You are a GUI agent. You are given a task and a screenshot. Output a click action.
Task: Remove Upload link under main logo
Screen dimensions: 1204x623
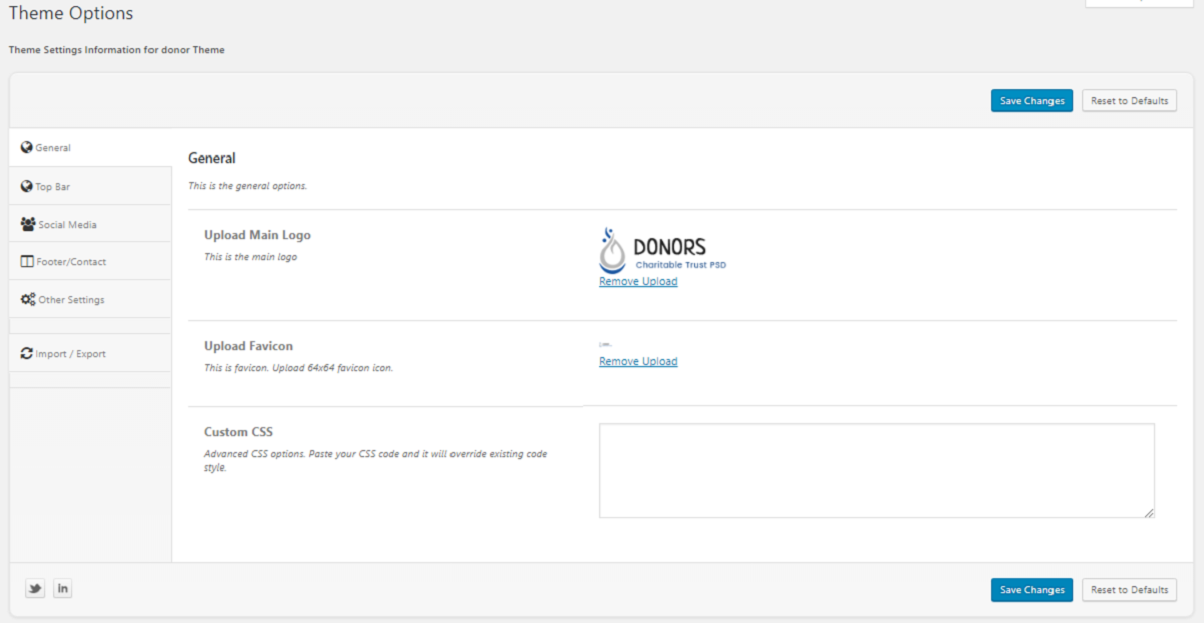click(638, 282)
